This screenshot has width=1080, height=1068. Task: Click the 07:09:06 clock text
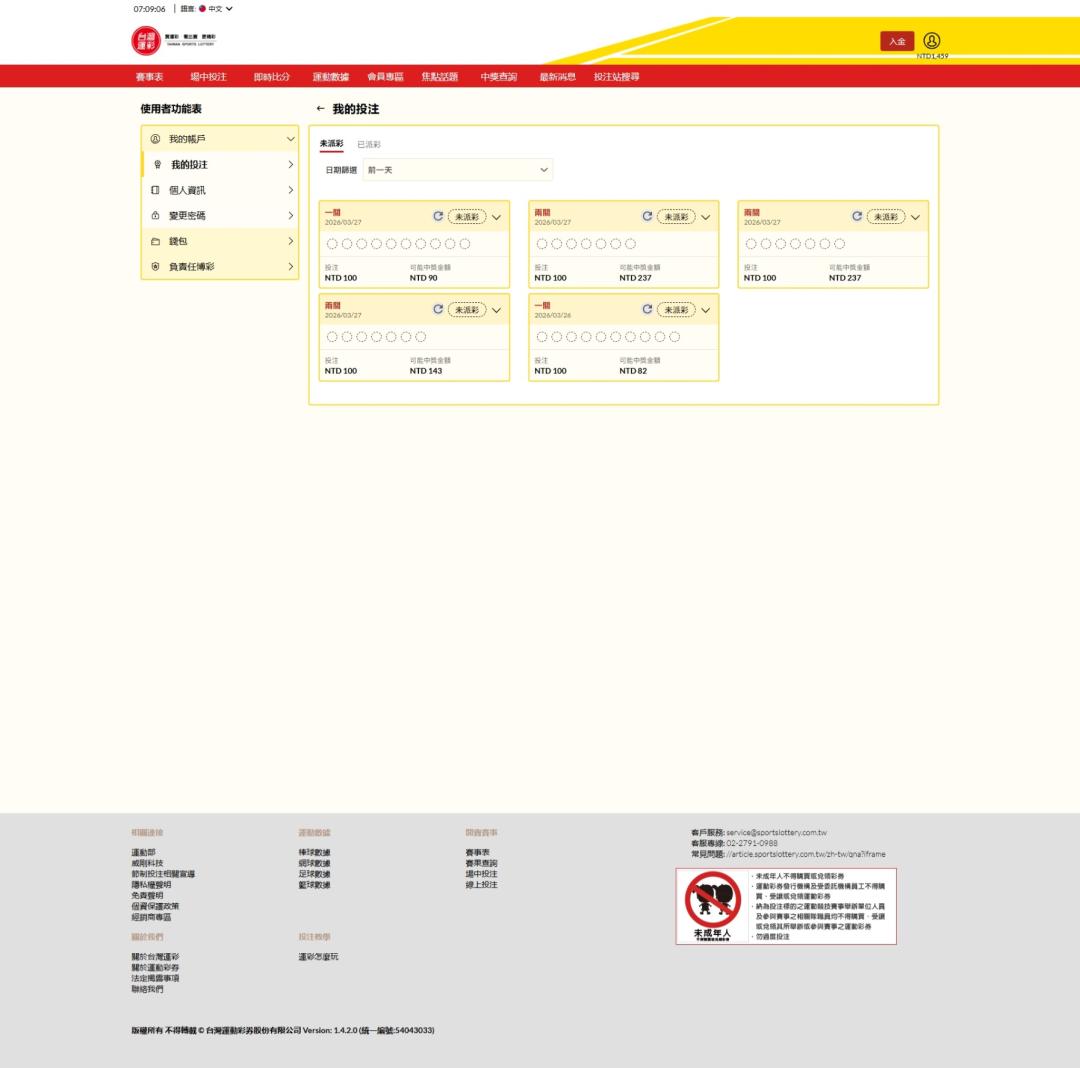coord(149,9)
